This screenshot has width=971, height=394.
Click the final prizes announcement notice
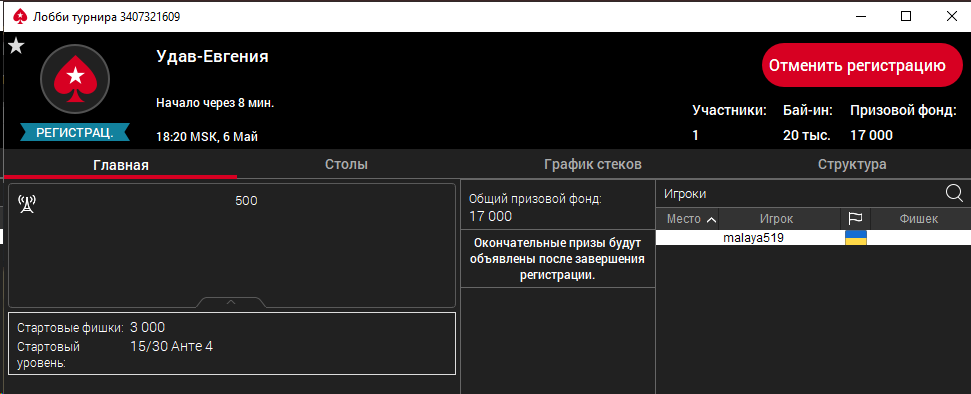click(557, 258)
